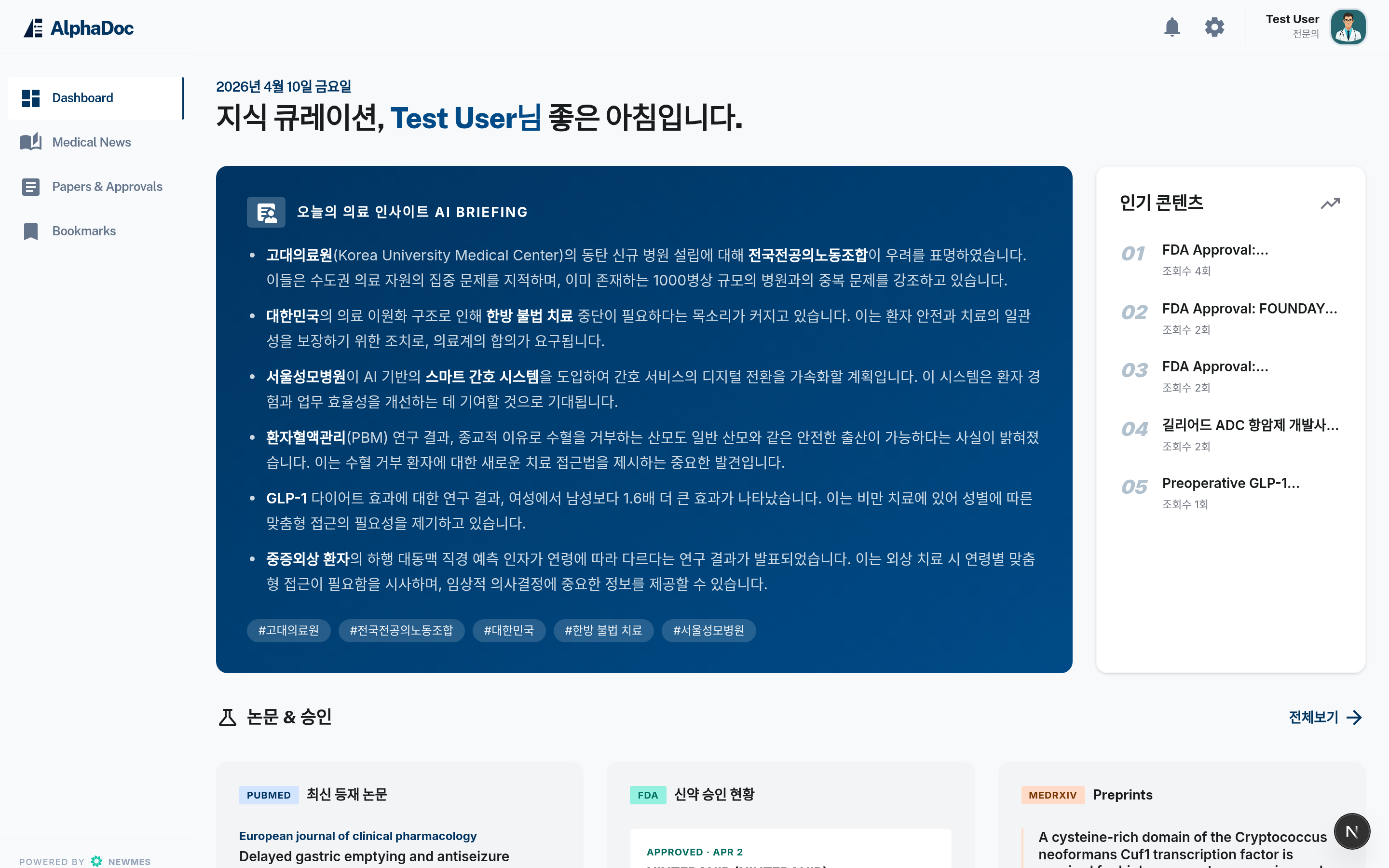
Task: Click the AI Briefing header icon
Action: 266,212
